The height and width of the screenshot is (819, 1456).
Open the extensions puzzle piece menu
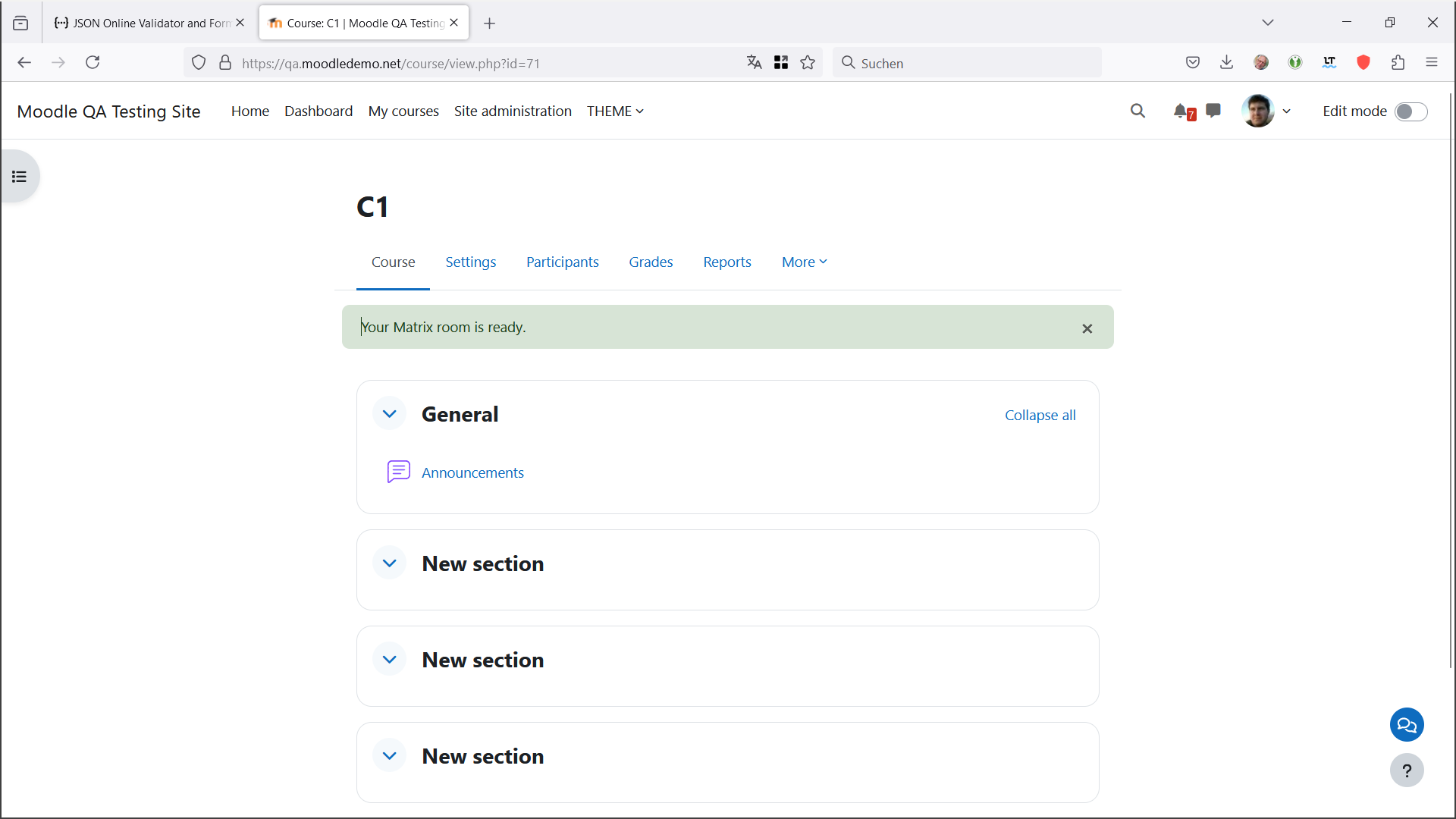coord(1398,62)
